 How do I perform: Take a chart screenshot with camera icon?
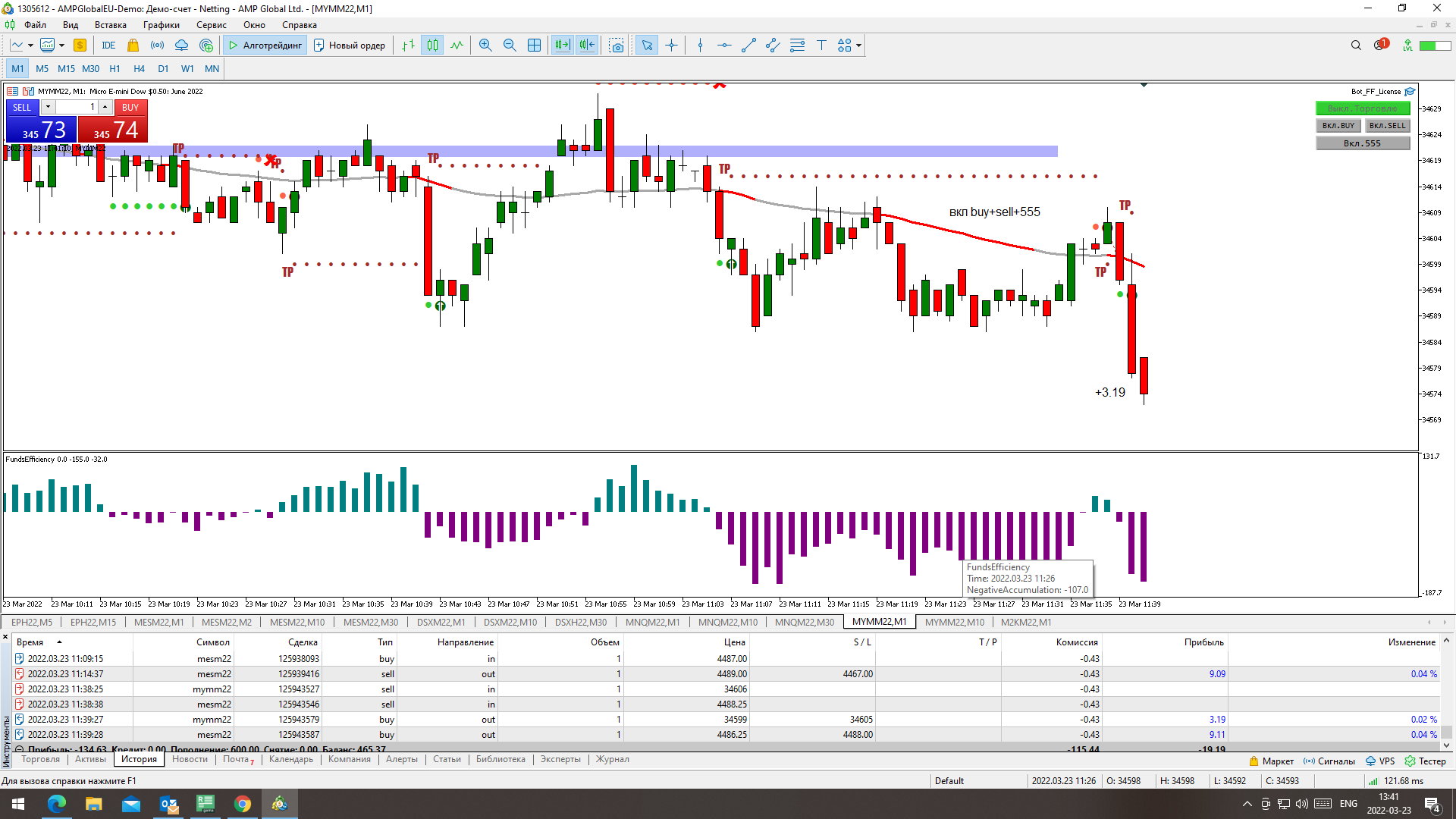[x=617, y=45]
